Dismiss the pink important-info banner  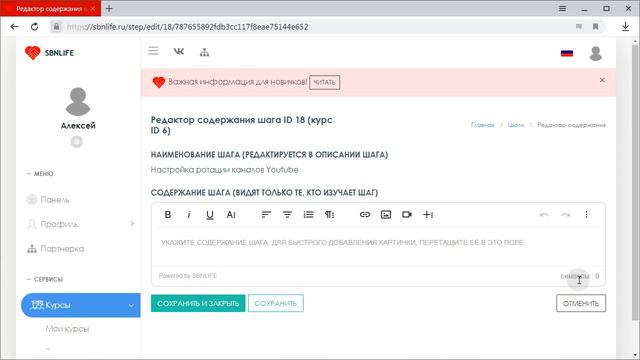602,80
